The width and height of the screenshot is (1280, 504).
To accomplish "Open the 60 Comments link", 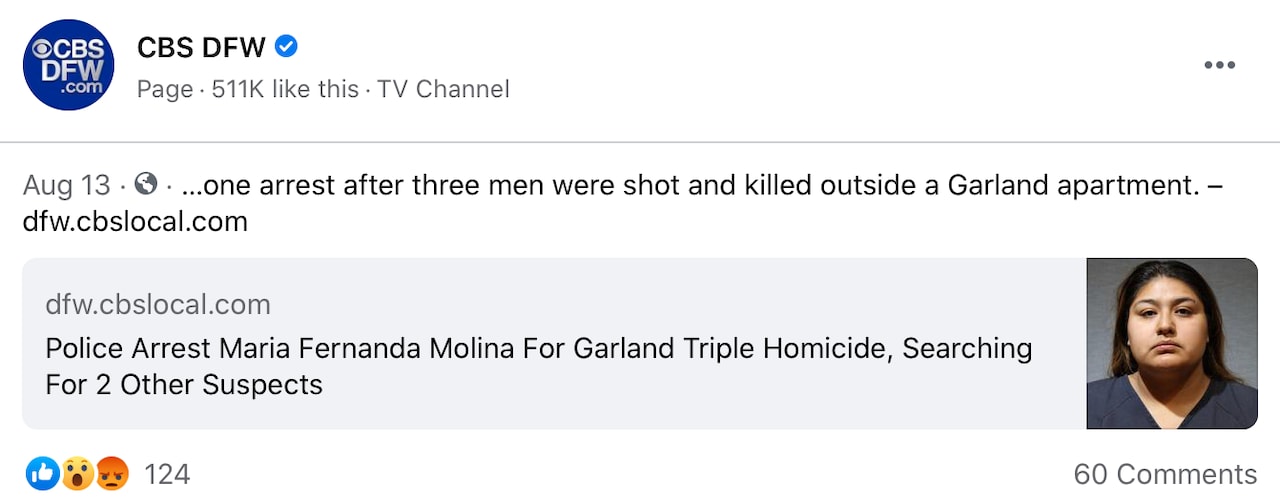I will point(1165,474).
